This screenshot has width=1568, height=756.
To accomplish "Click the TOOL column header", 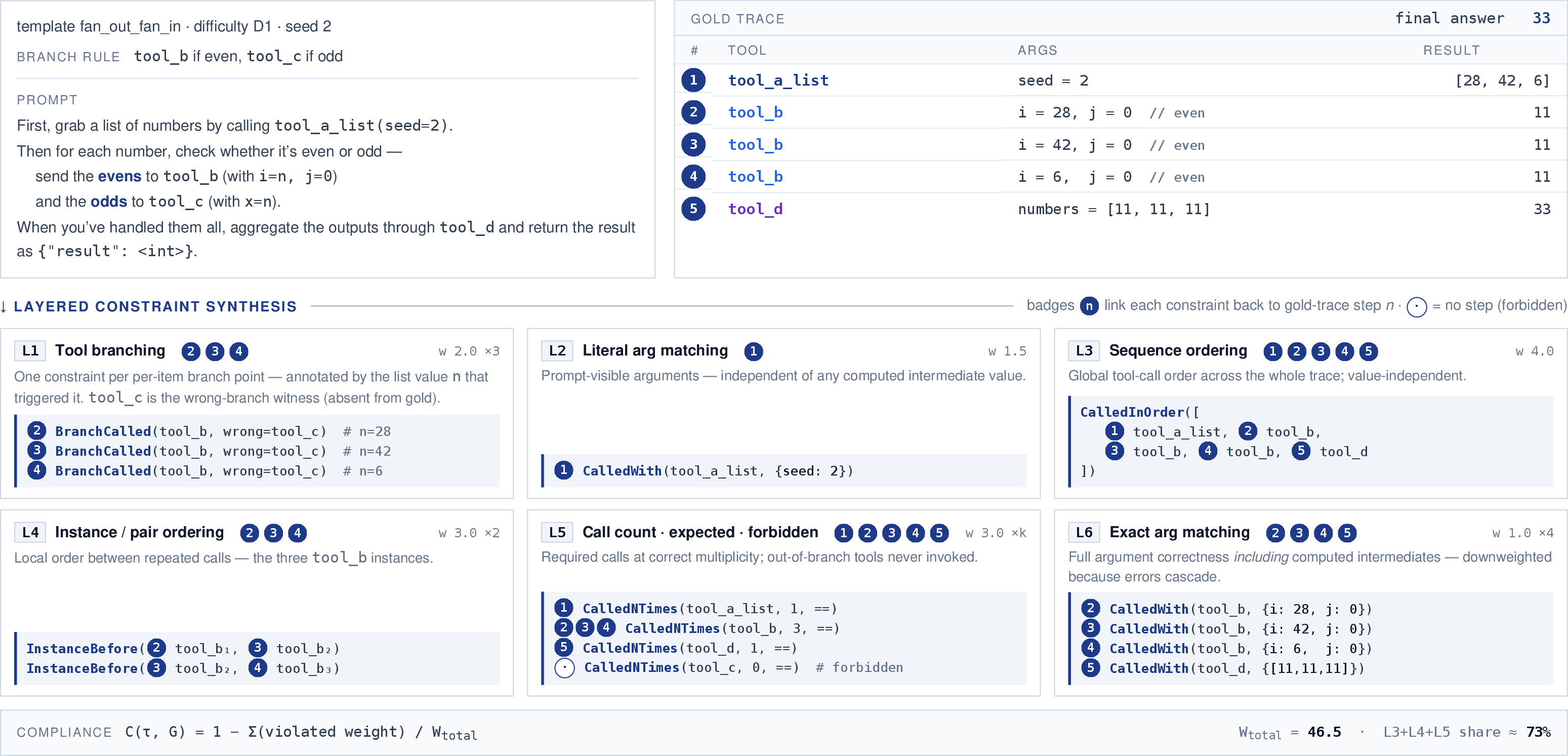I will tap(747, 51).
